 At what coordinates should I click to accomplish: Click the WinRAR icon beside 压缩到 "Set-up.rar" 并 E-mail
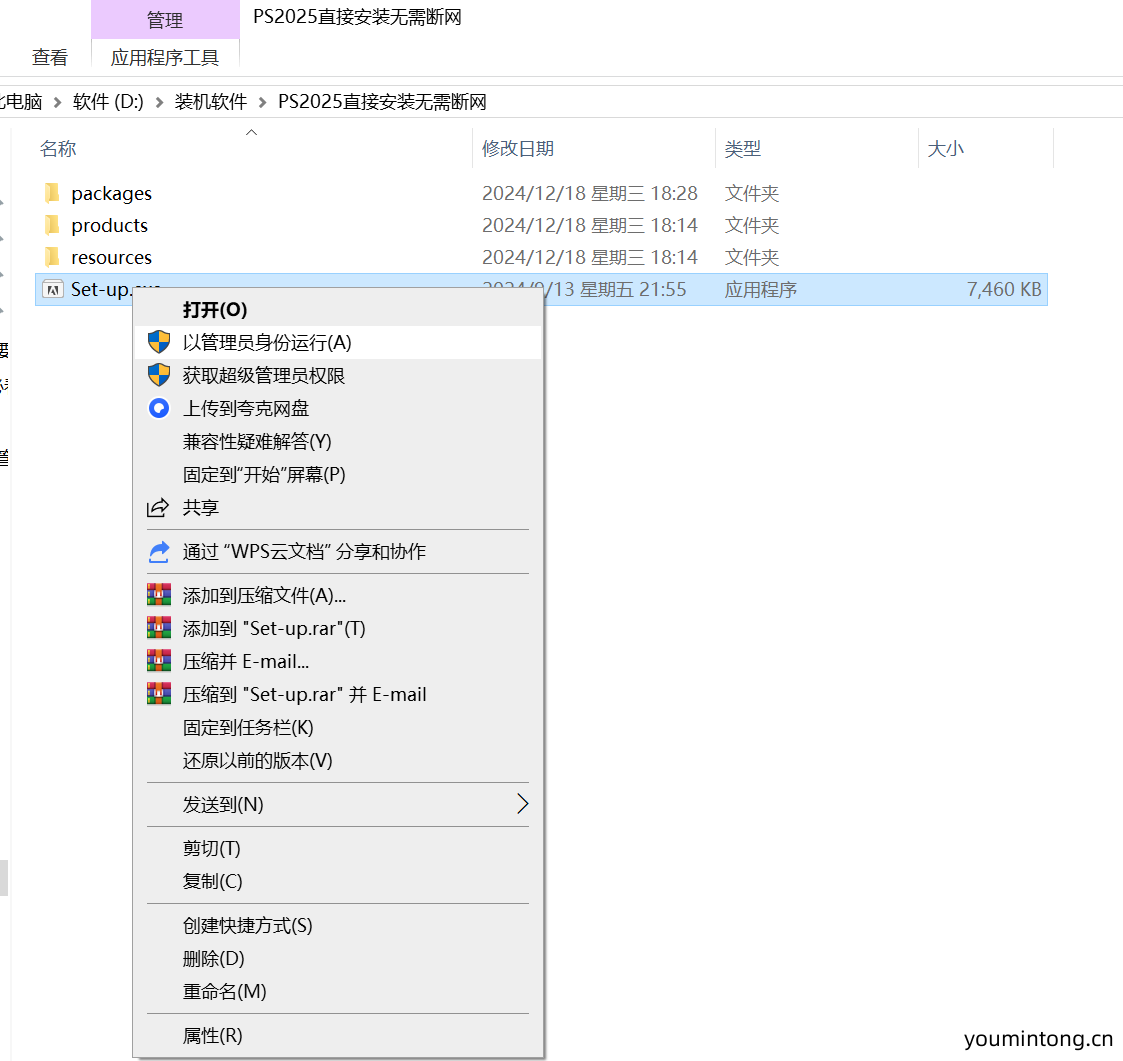point(158,693)
